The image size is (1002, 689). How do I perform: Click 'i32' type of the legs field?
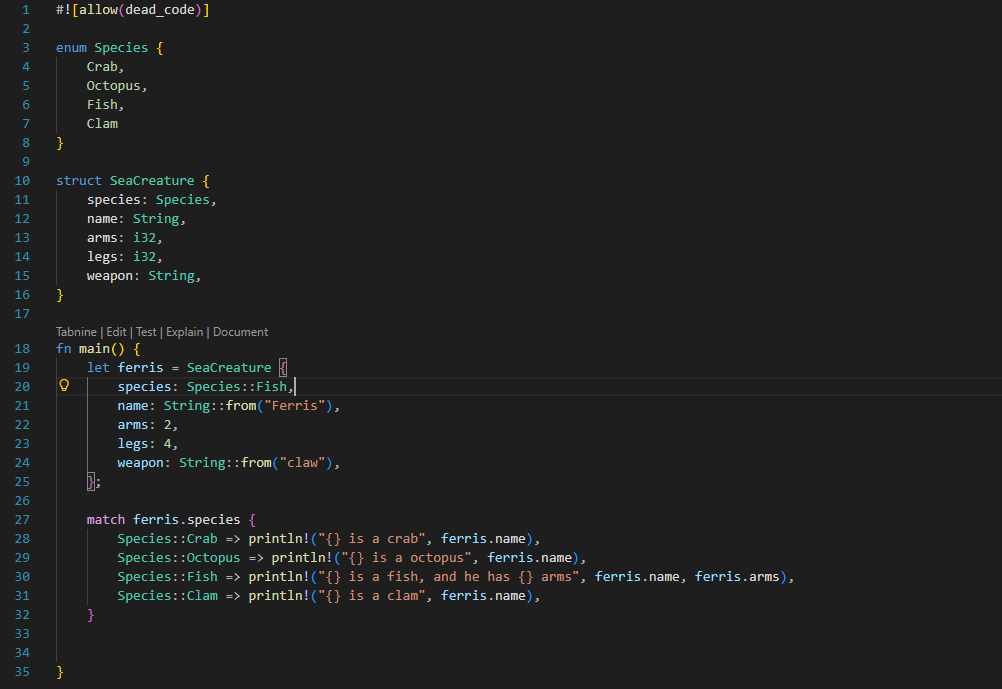coord(144,257)
